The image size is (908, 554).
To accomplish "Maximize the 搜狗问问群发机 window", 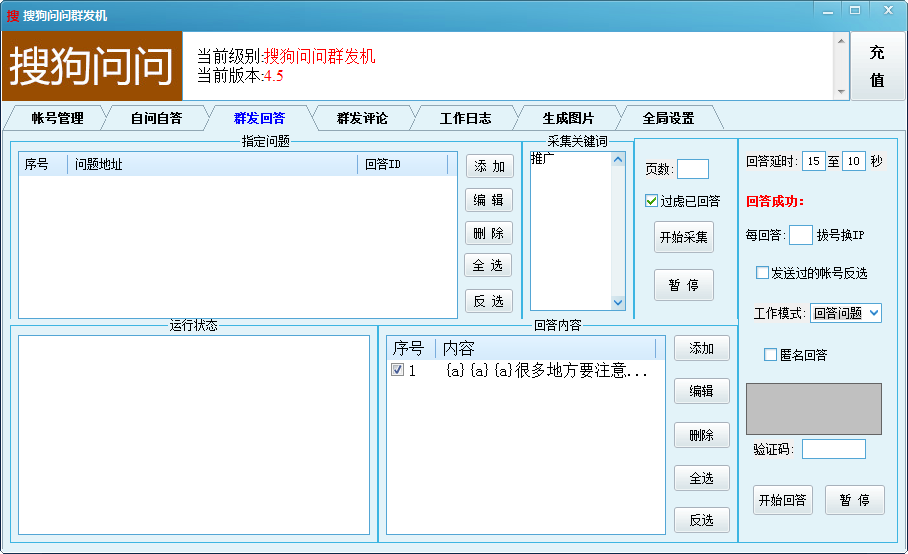I will pos(855,10).
